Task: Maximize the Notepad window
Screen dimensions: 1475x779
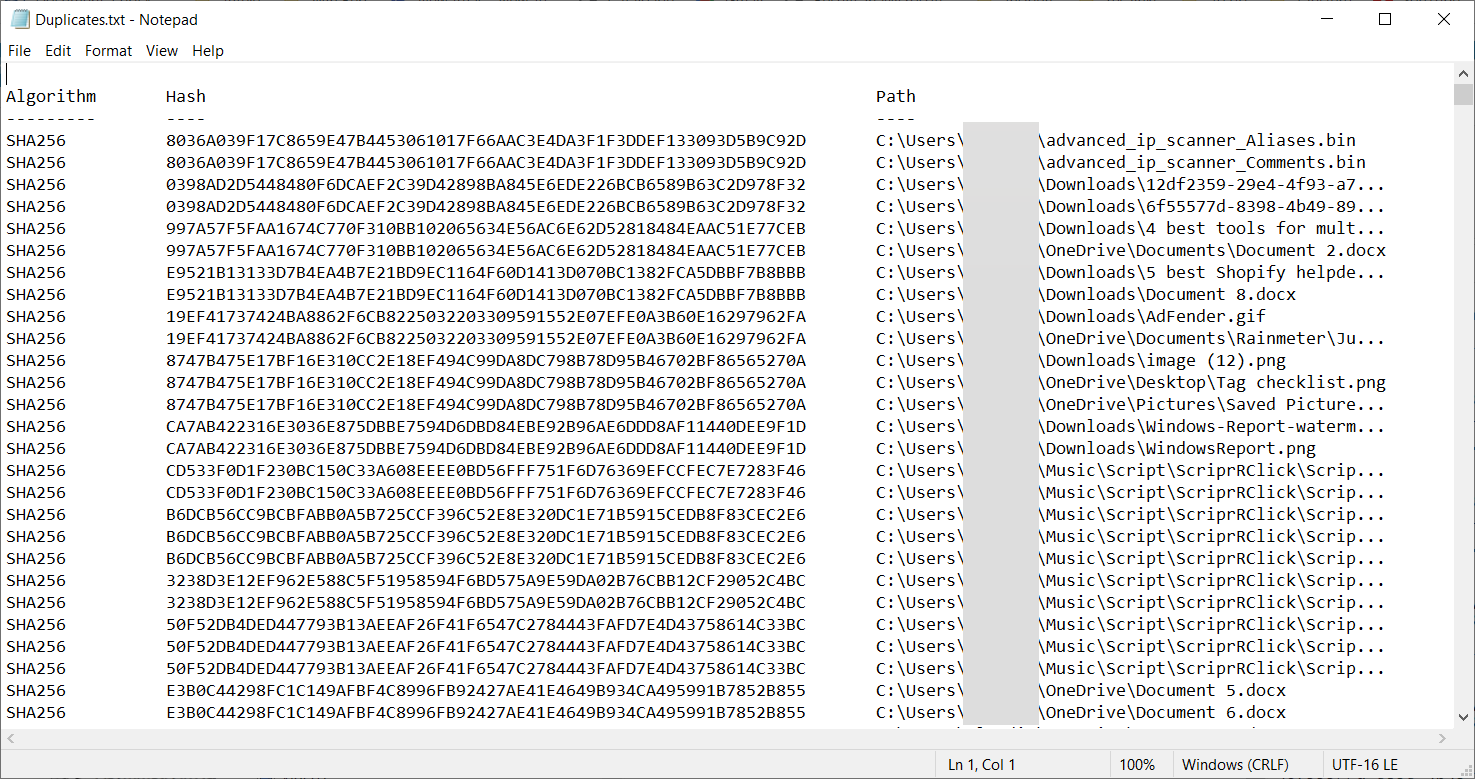Action: [1385, 20]
